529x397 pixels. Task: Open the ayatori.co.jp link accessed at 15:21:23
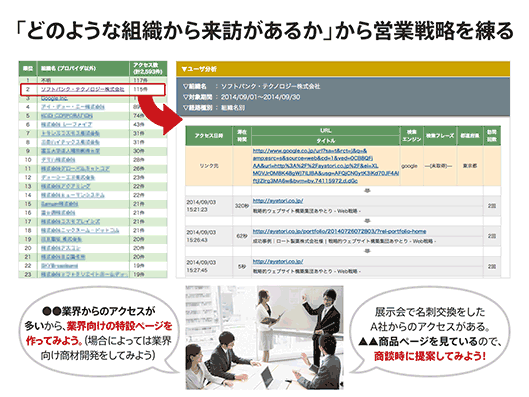(278, 201)
